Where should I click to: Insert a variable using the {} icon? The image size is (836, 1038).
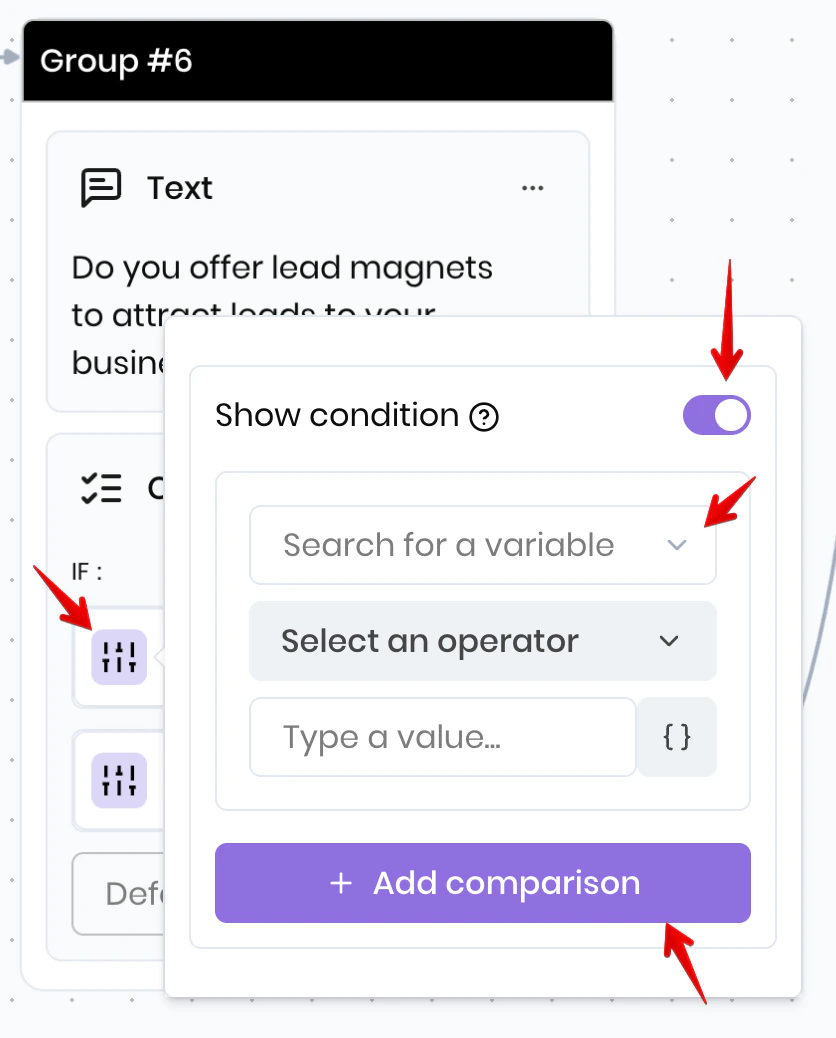pyautogui.click(x=677, y=737)
